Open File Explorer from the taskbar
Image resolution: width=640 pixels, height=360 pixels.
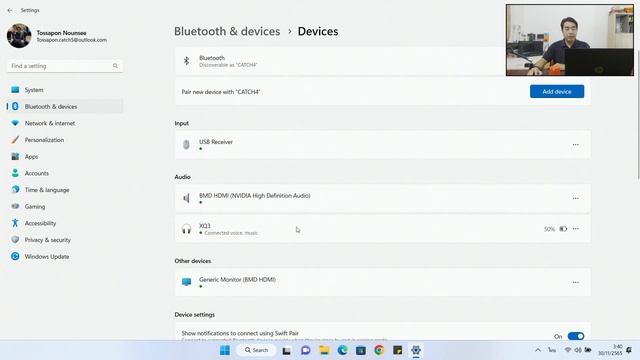click(x=324, y=350)
